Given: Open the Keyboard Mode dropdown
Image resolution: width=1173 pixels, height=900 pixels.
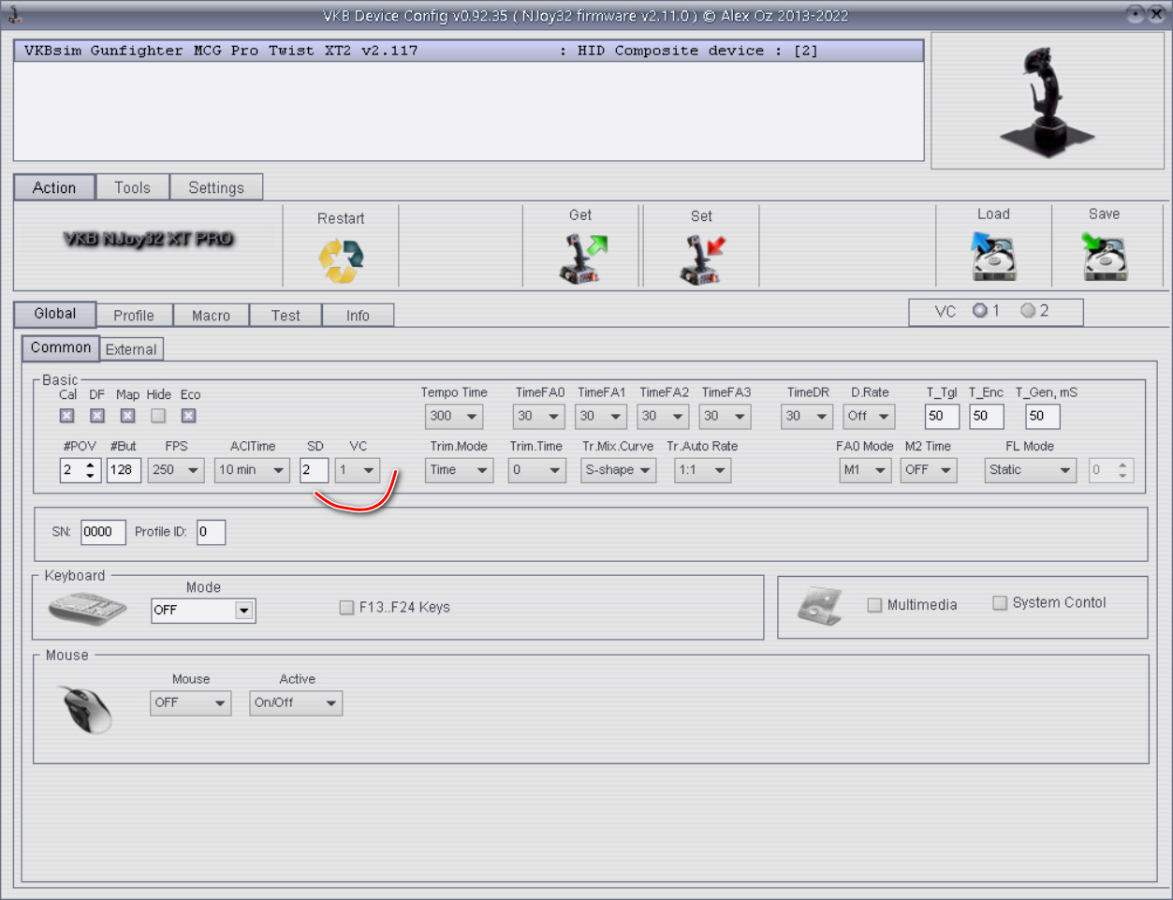Looking at the screenshot, I should click(x=203, y=610).
